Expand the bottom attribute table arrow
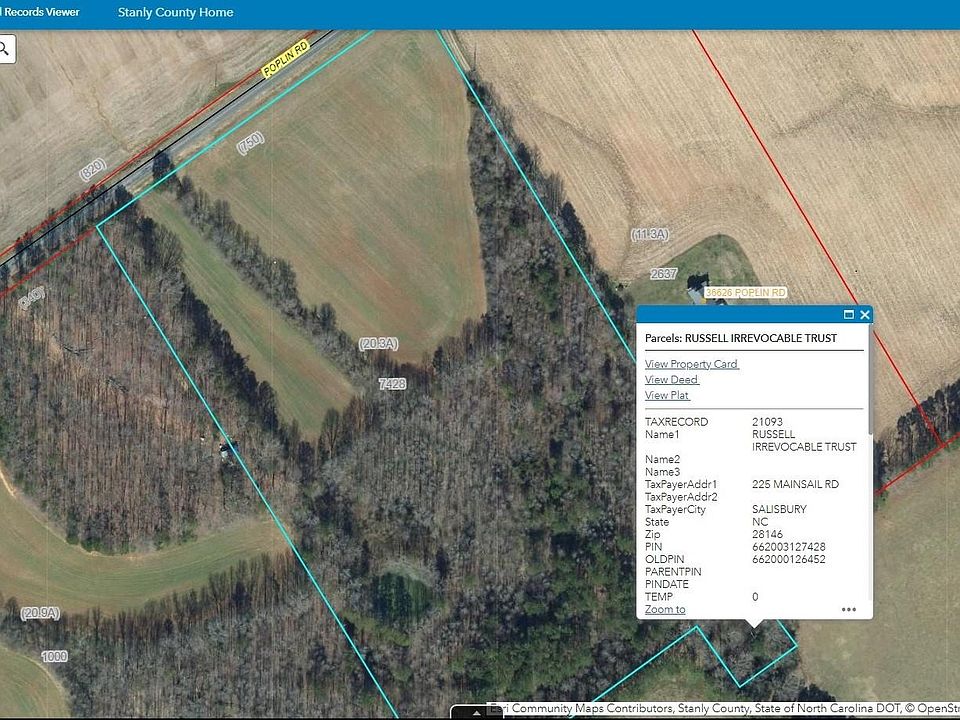960x720 pixels. pos(476,713)
